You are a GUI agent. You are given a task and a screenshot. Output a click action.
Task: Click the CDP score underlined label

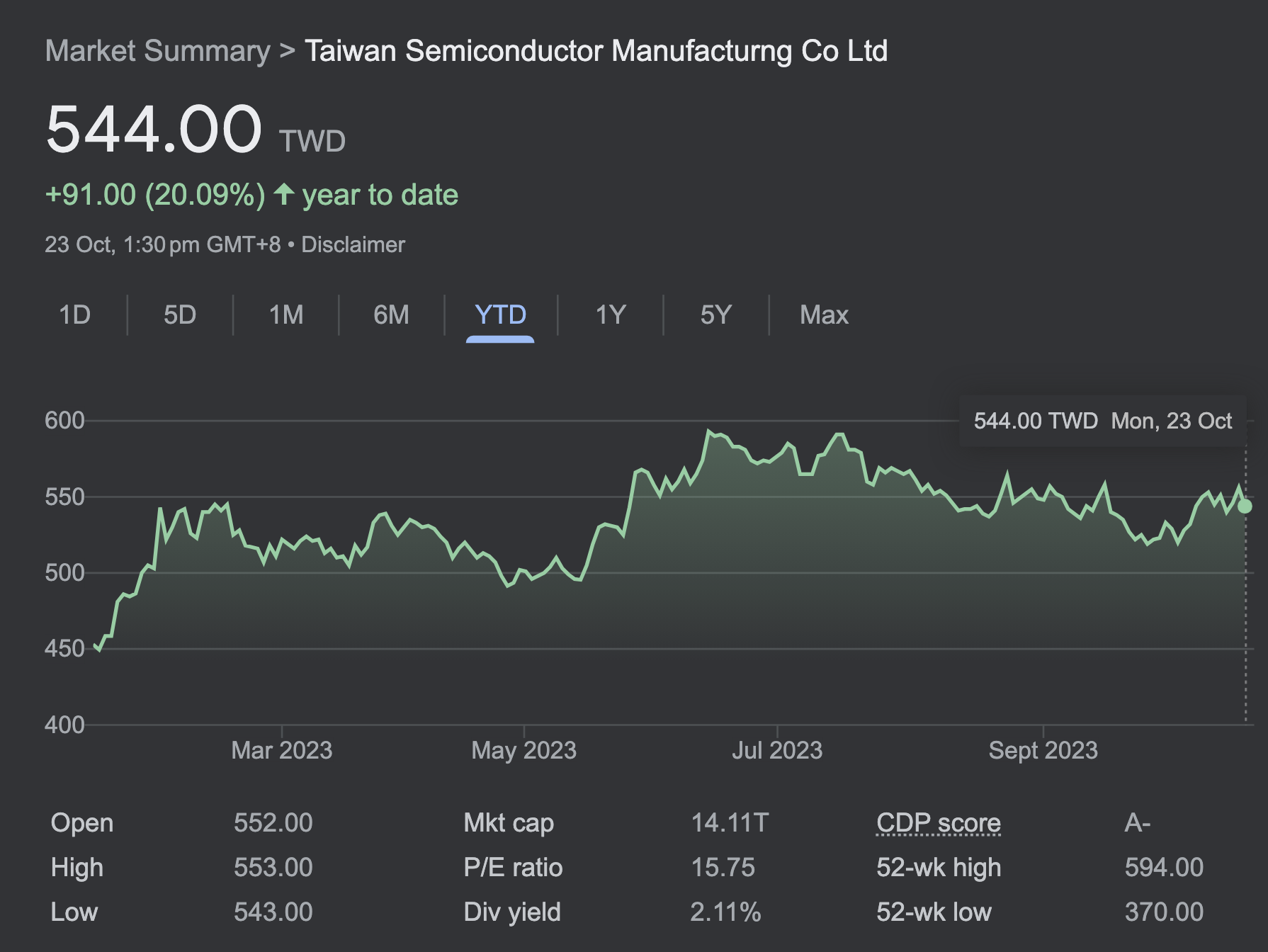click(x=938, y=823)
